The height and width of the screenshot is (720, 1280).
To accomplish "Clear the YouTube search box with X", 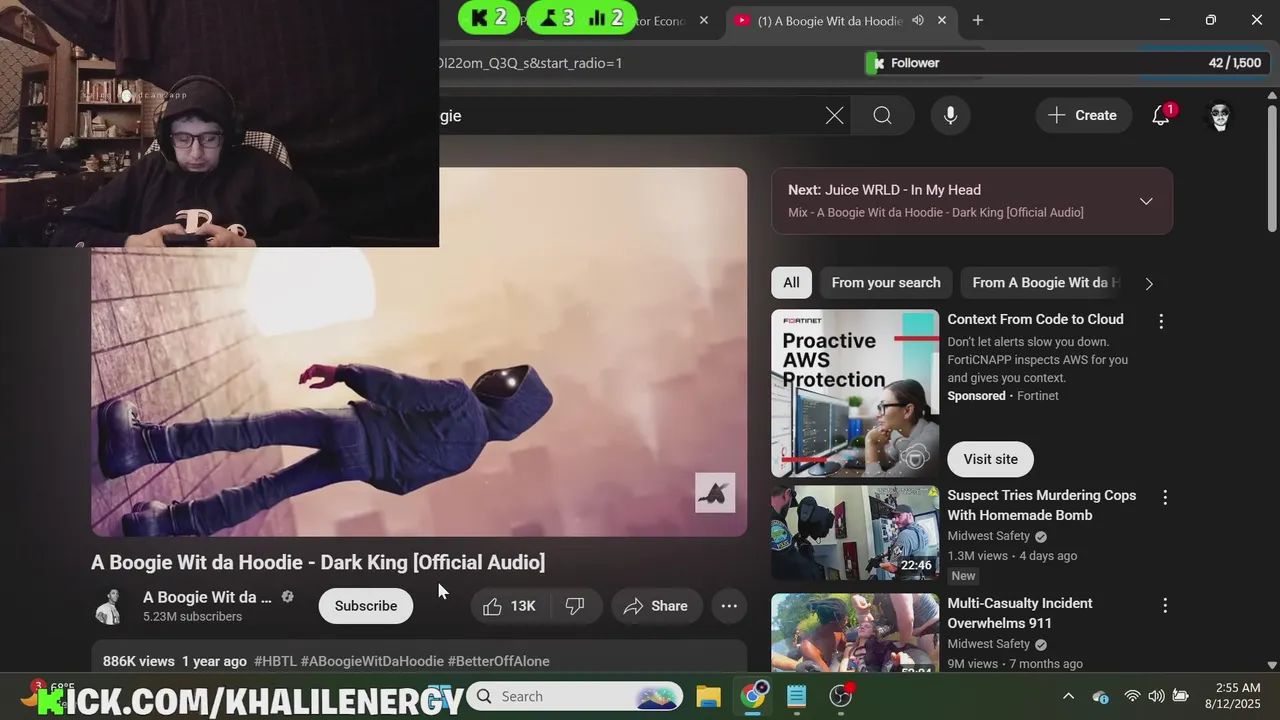I will (x=834, y=116).
